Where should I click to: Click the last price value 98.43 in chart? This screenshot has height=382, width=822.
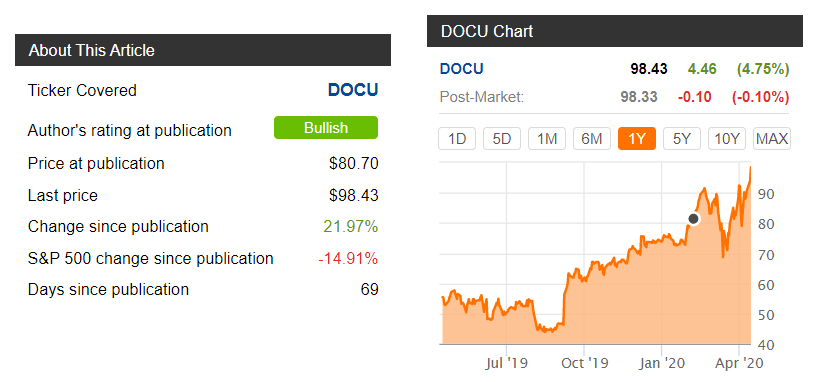pos(648,69)
